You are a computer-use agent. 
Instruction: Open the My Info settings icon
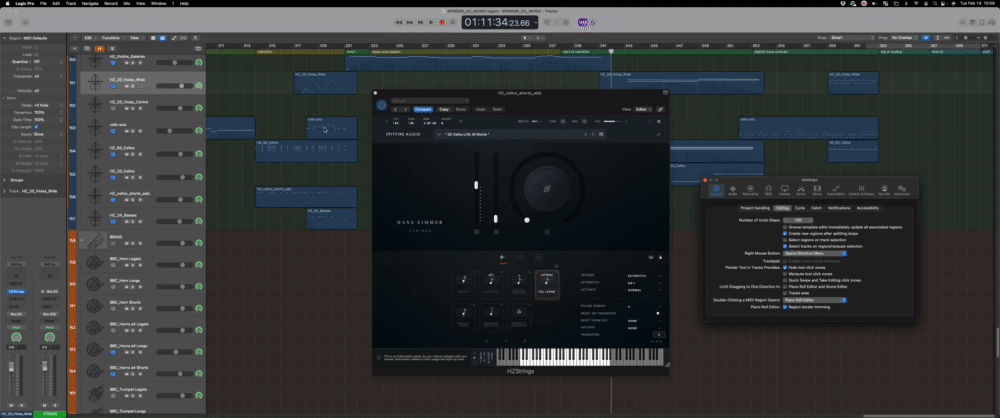point(885,190)
